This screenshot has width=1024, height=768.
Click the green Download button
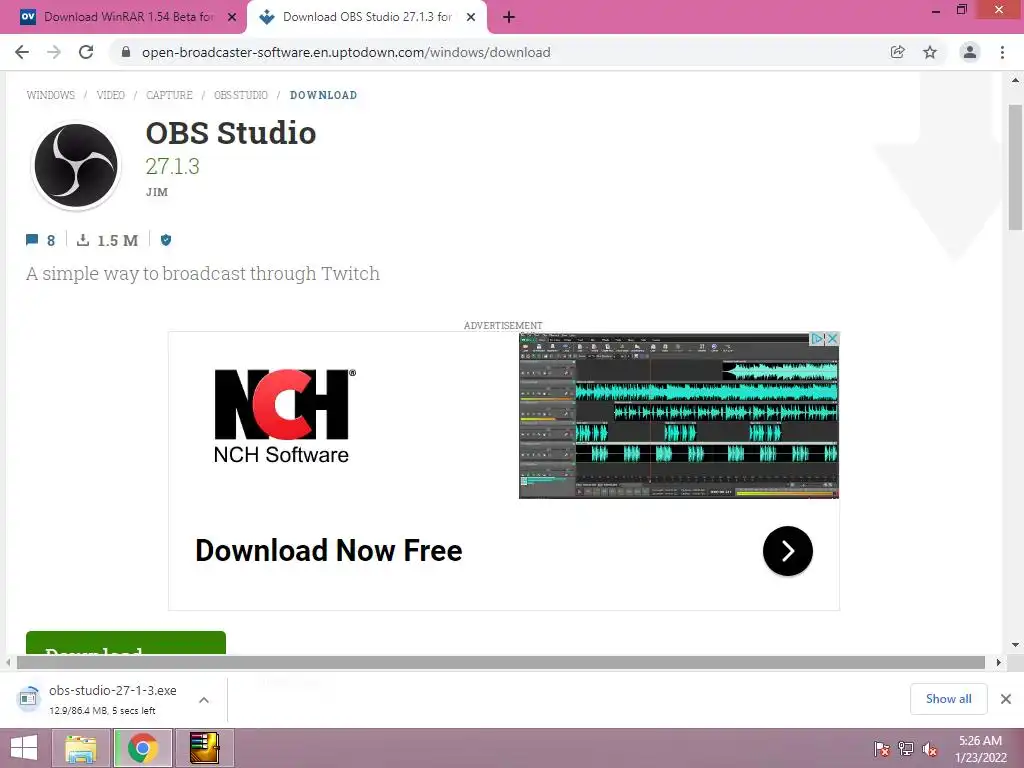(x=125, y=643)
